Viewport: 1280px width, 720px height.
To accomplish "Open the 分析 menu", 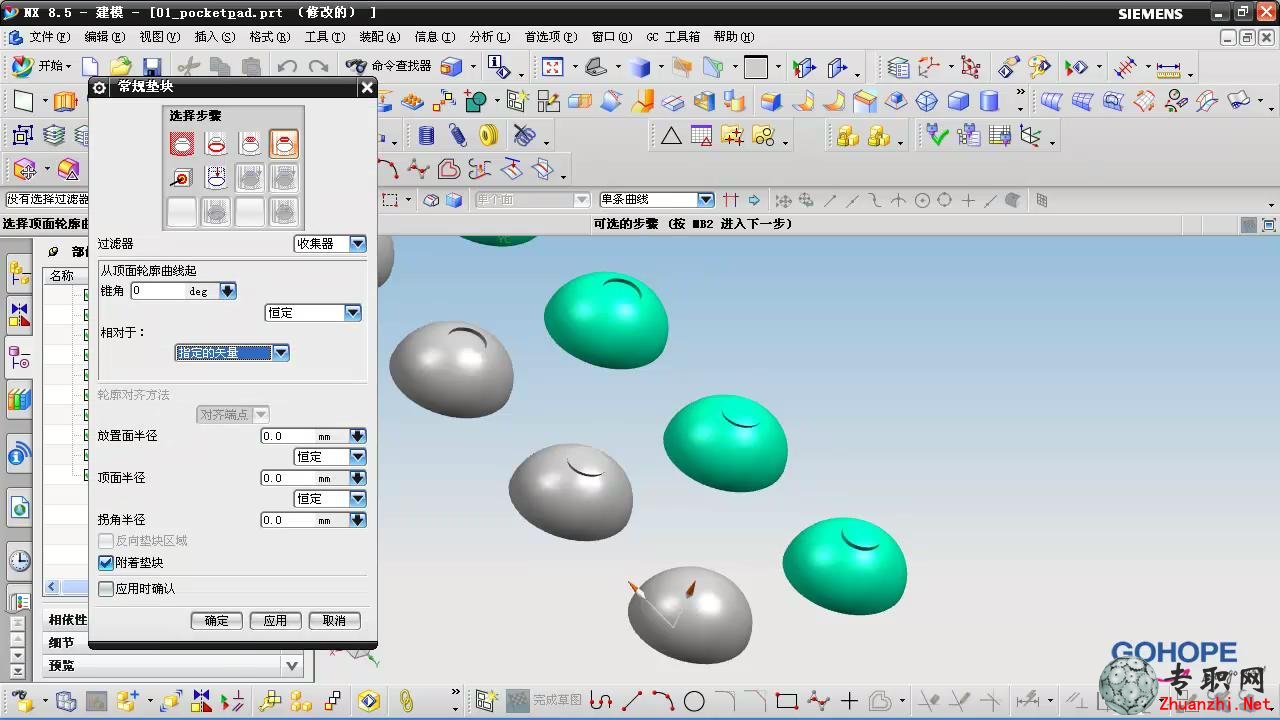I will click(489, 37).
